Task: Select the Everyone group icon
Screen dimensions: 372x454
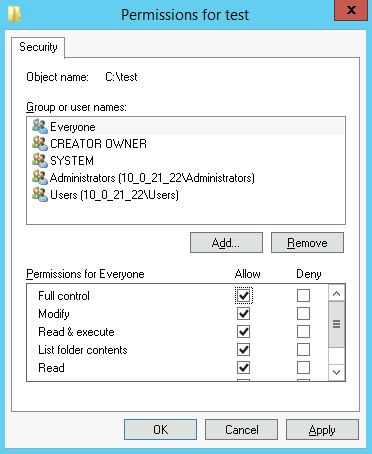Action: (40, 127)
